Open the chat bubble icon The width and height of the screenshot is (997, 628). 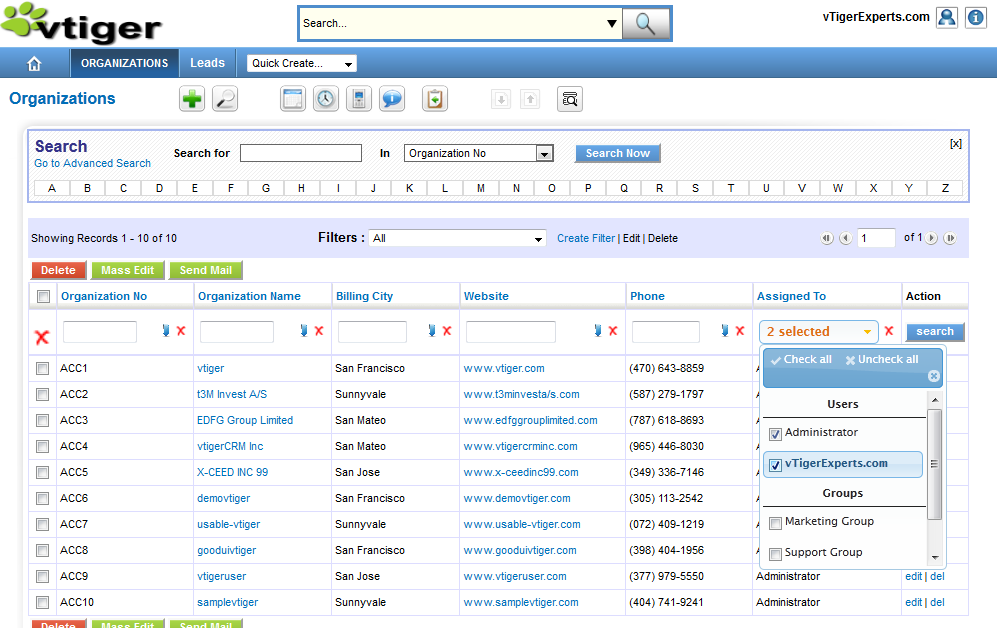pyautogui.click(x=392, y=99)
